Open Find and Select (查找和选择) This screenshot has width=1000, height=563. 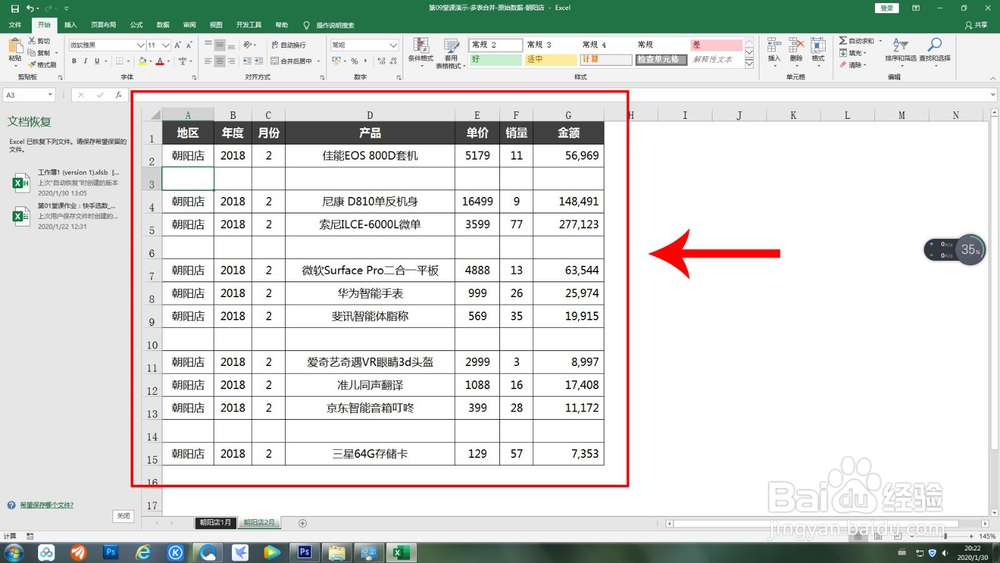(x=934, y=50)
